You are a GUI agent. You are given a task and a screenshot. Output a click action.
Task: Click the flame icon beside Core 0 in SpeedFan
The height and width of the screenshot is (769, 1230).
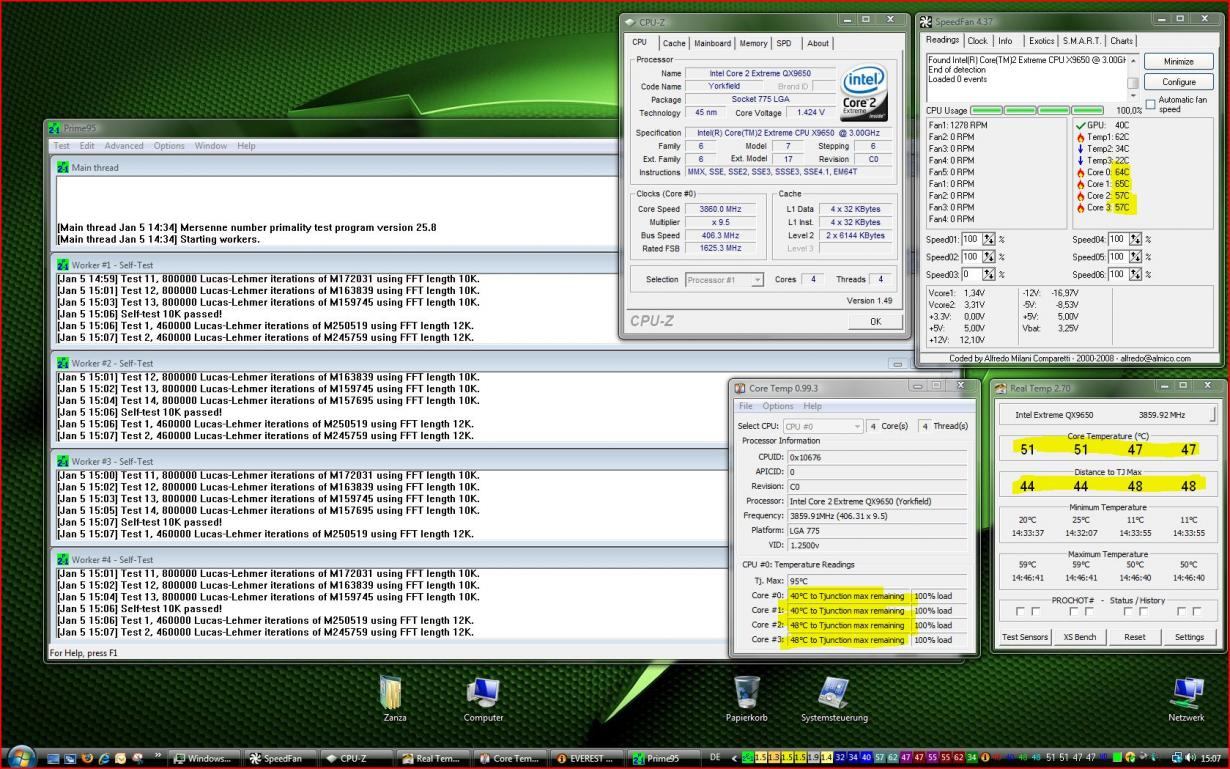point(1081,172)
